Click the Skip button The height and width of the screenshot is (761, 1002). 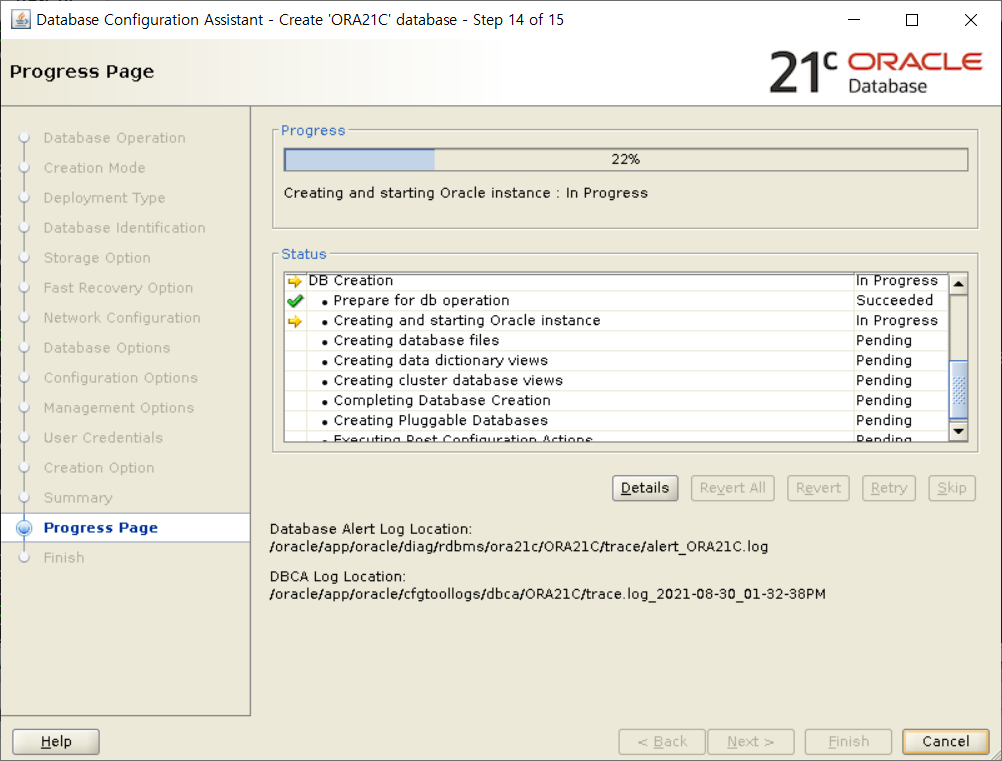[x=952, y=488]
